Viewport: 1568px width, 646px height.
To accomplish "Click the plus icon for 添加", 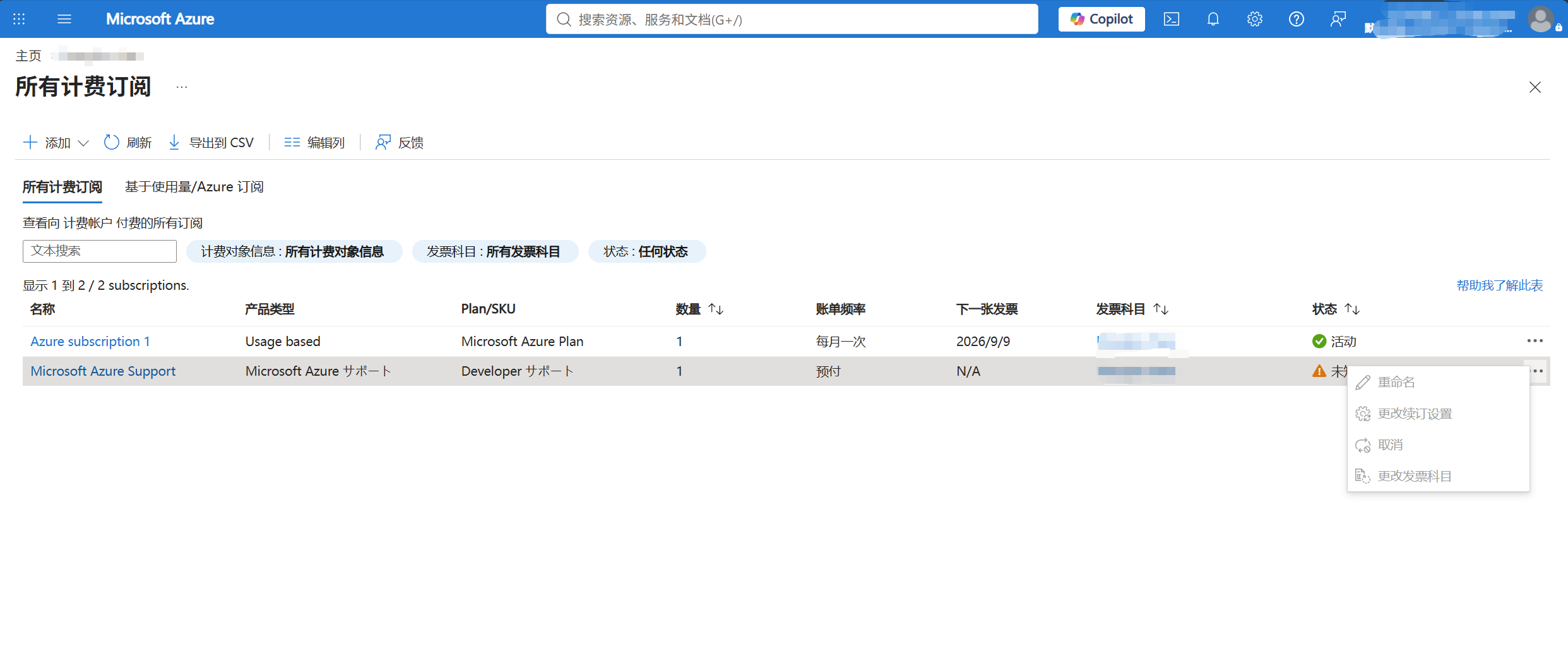I will tap(30, 143).
